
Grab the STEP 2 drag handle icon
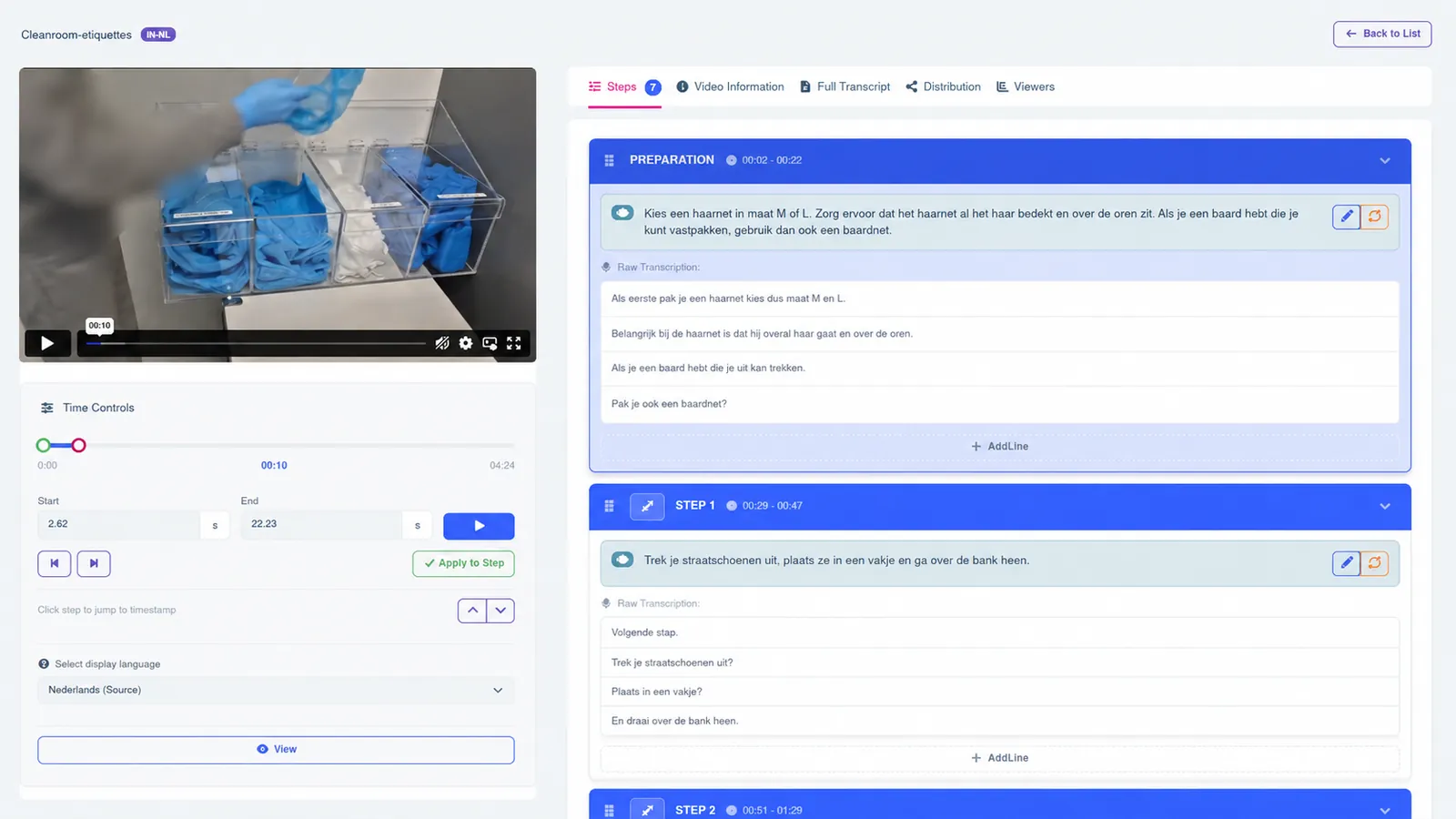point(610,810)
